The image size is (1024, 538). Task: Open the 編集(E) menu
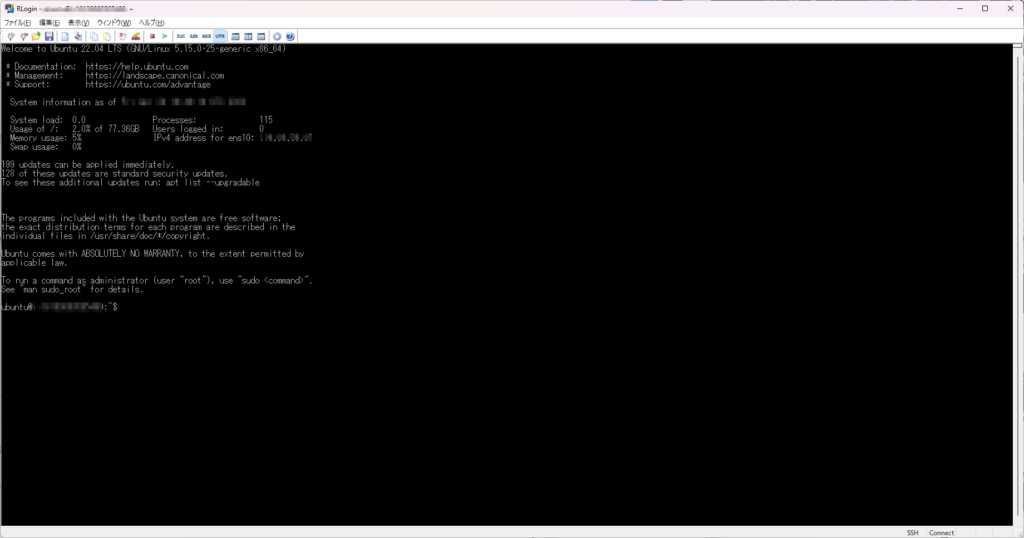[49, 23]
